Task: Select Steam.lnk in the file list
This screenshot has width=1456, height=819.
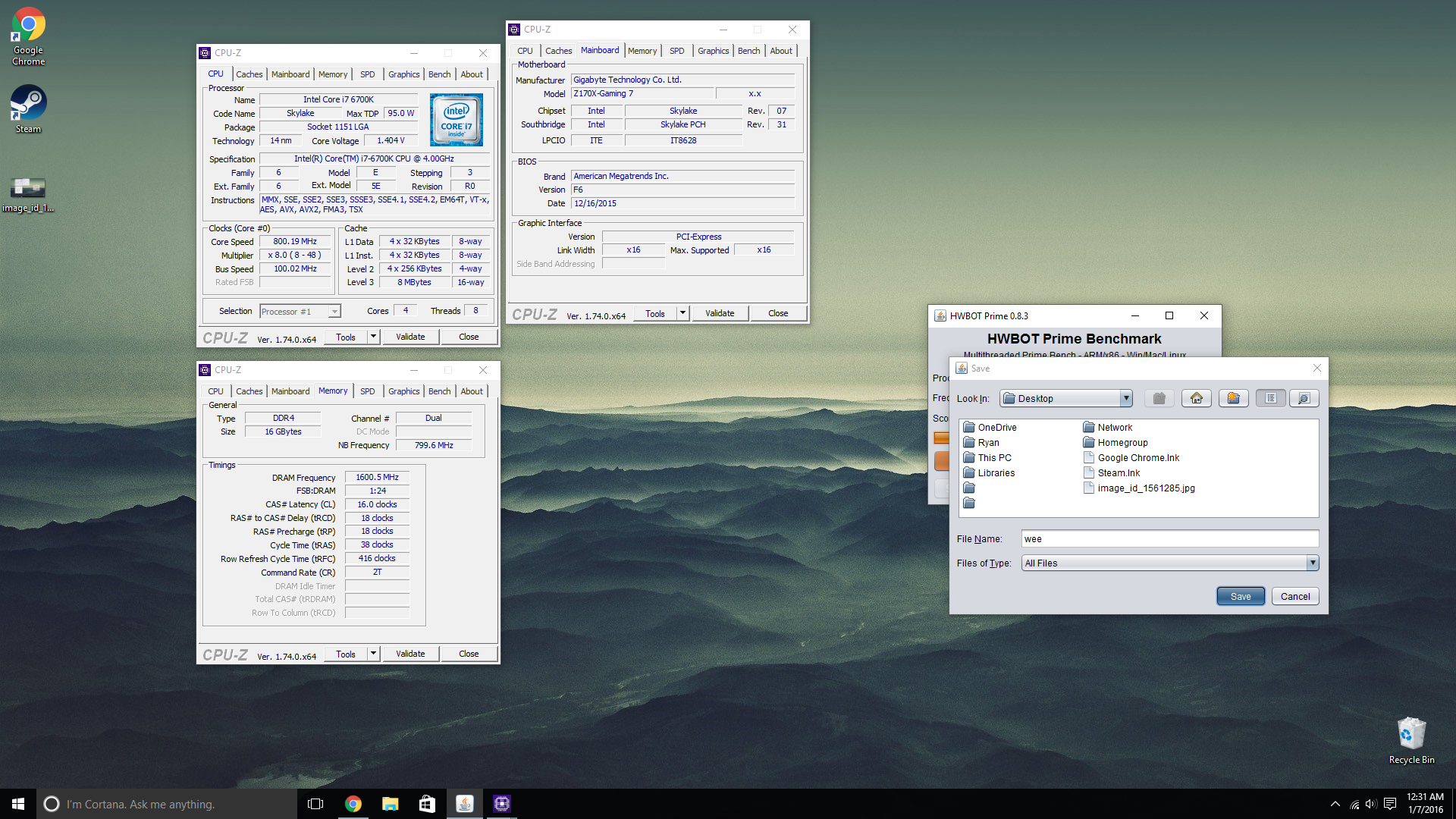Action: click(1112, 473)
